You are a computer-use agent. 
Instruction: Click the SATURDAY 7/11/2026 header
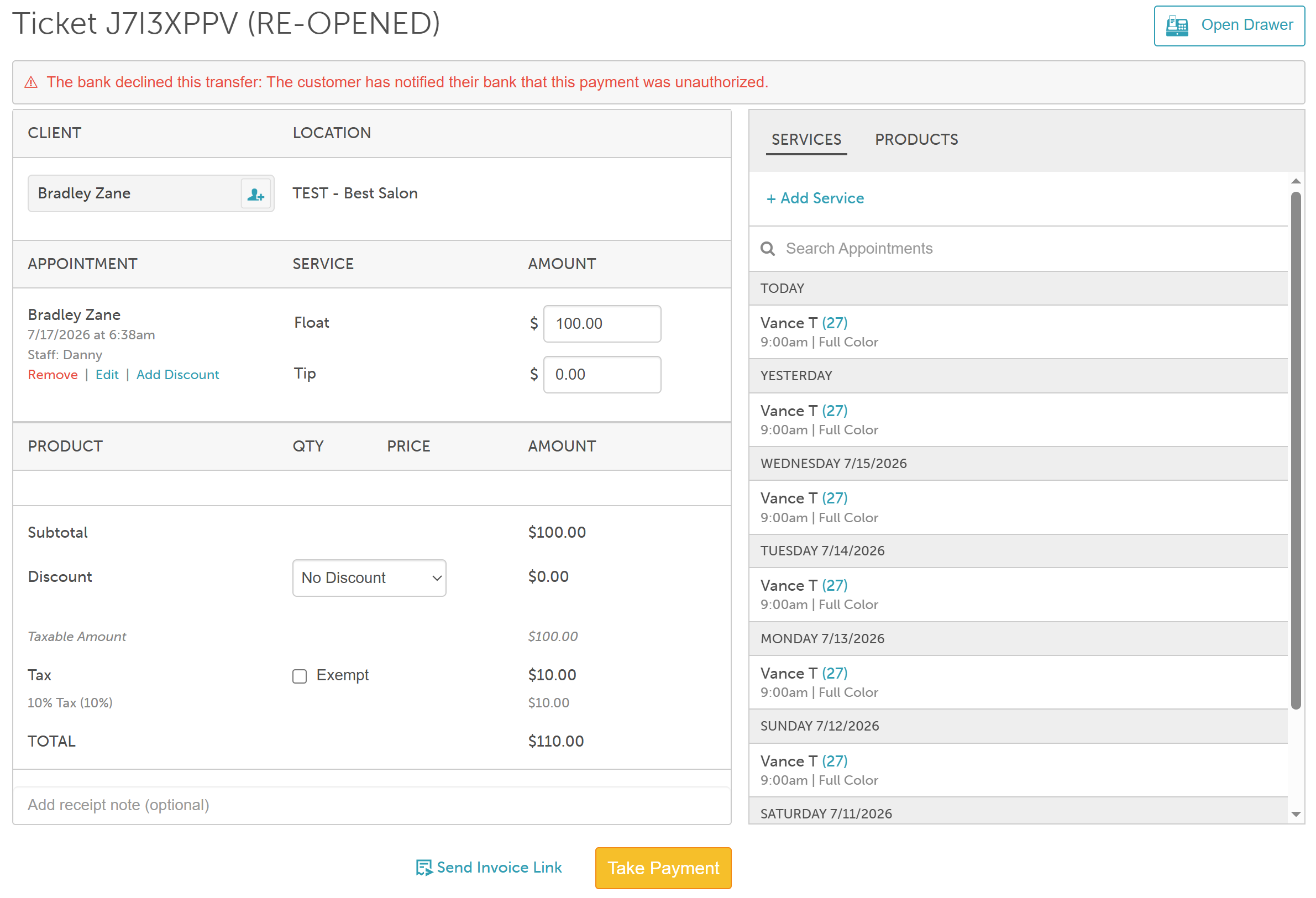(1018, 811)
